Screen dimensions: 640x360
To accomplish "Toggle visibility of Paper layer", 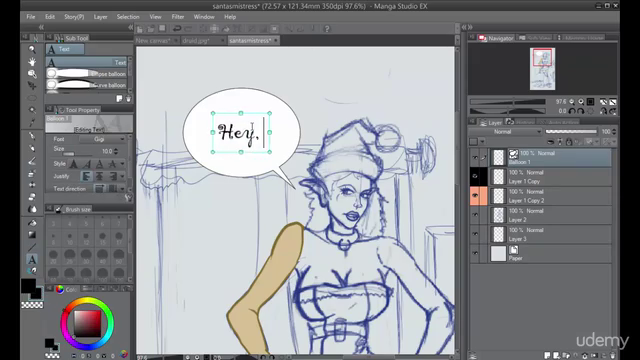I will pos(475,253).
